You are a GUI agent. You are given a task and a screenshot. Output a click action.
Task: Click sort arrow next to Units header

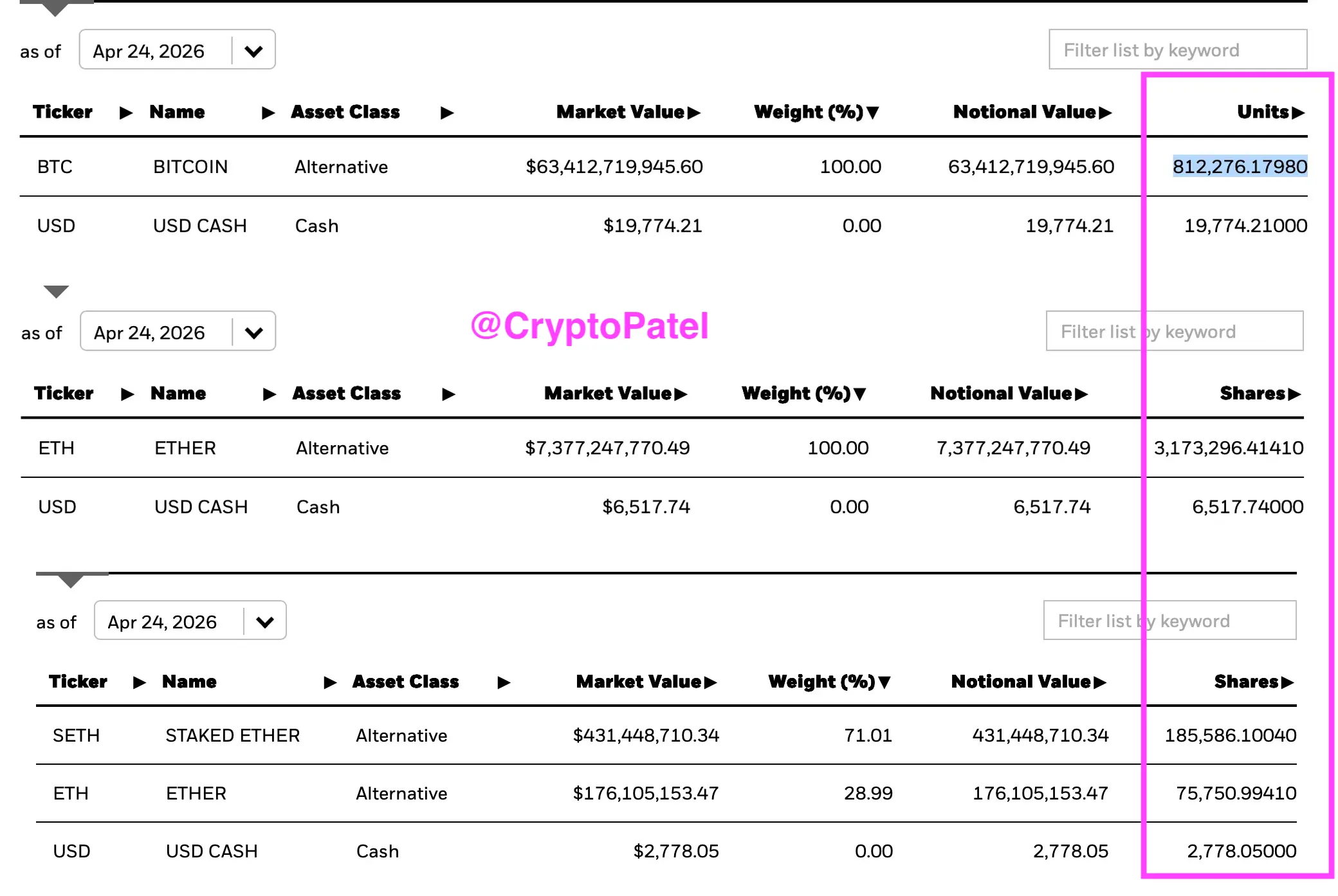1298,113
